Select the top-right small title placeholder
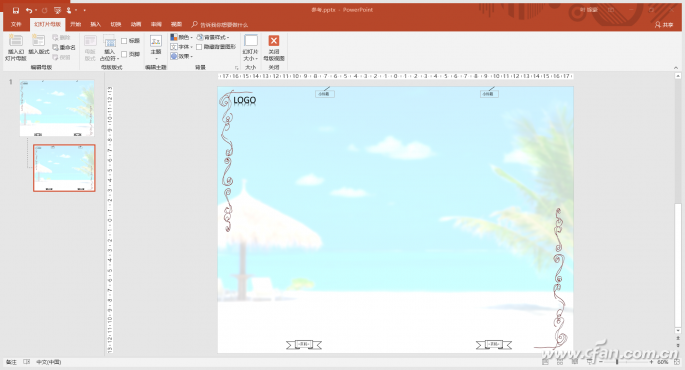Screen dimensions: 685x370 (489, 94)
